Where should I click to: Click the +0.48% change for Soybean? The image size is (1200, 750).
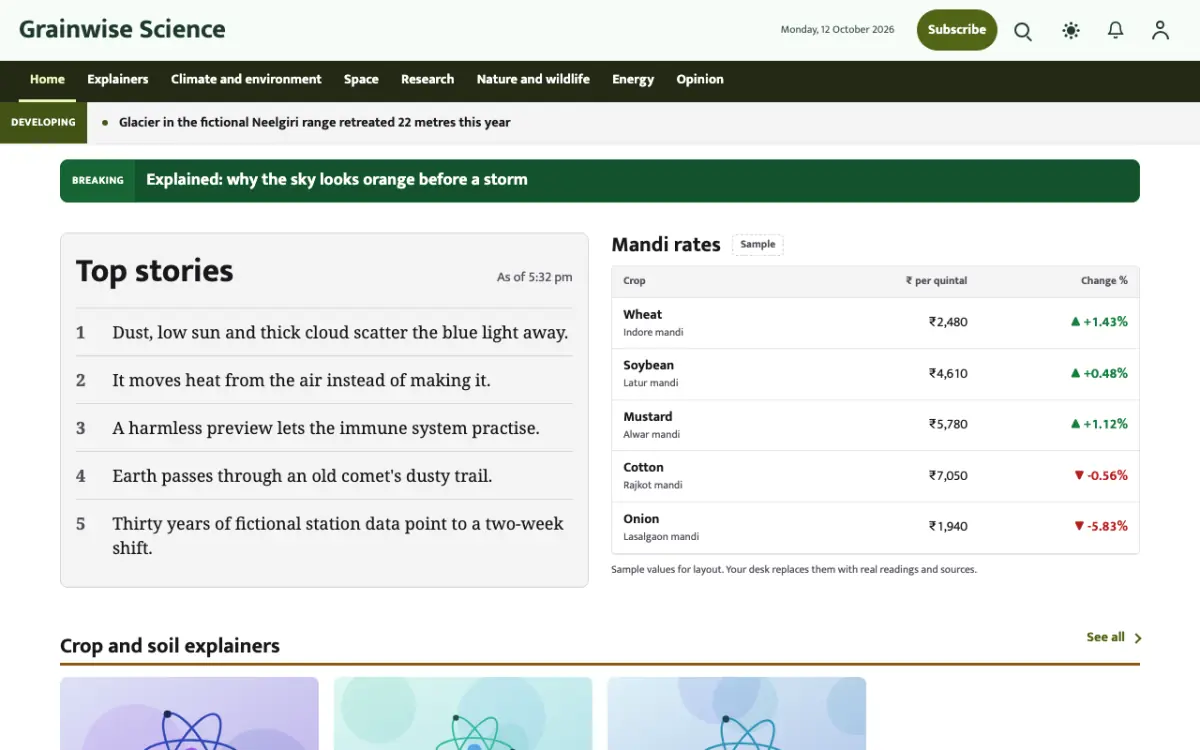(1099, 373)
